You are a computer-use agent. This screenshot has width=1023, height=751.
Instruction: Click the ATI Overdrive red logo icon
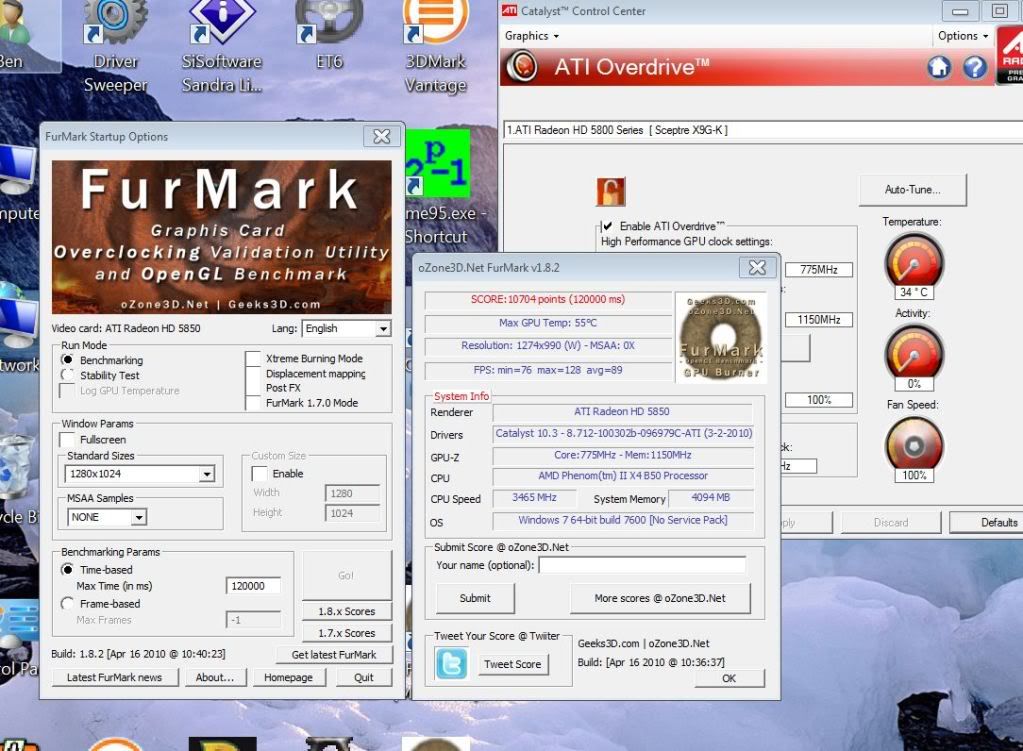coord(522,67)
